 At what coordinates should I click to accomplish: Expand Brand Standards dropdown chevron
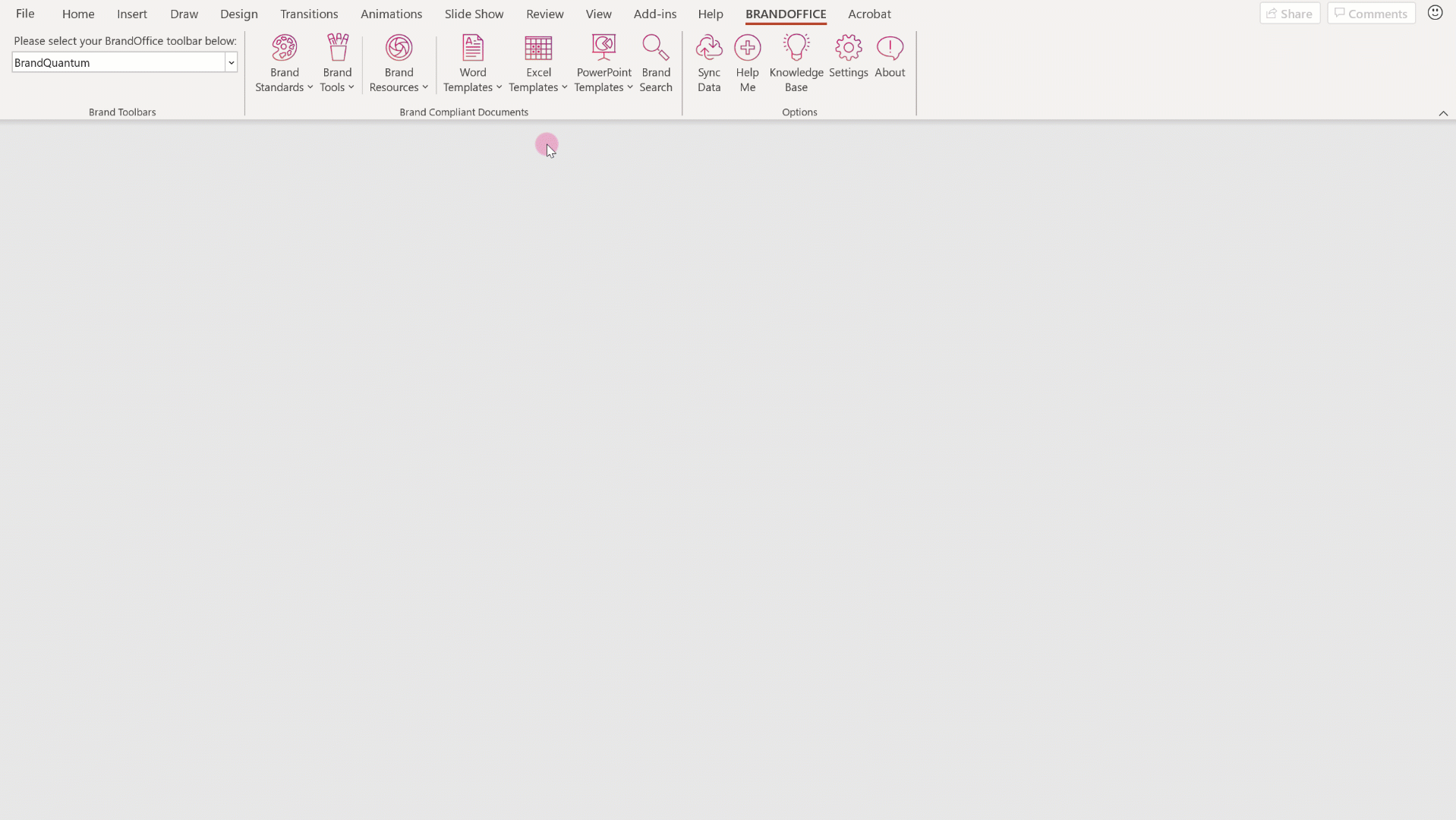(x=310, y=87)
